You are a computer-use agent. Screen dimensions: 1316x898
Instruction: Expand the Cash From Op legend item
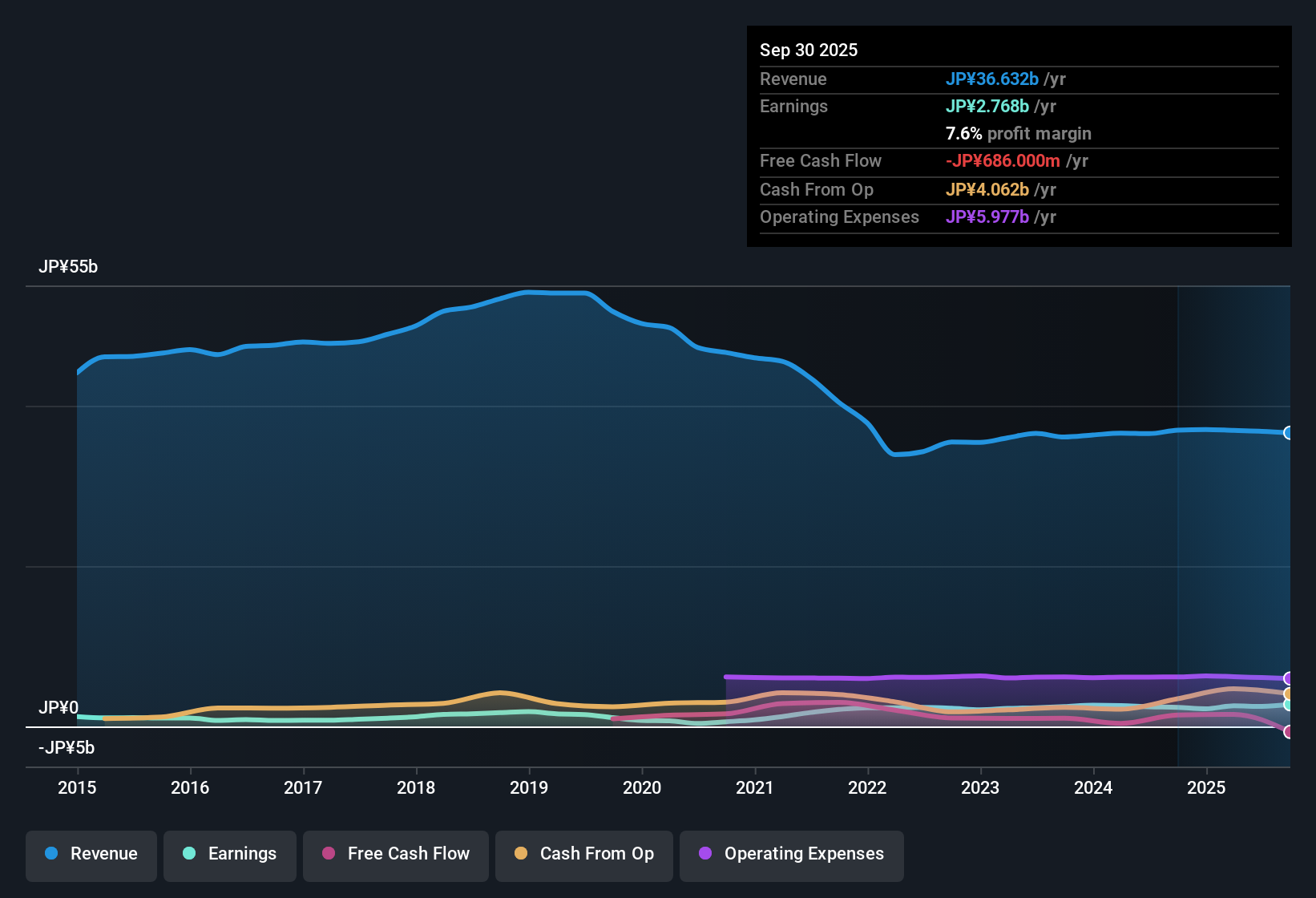point(583,854)
